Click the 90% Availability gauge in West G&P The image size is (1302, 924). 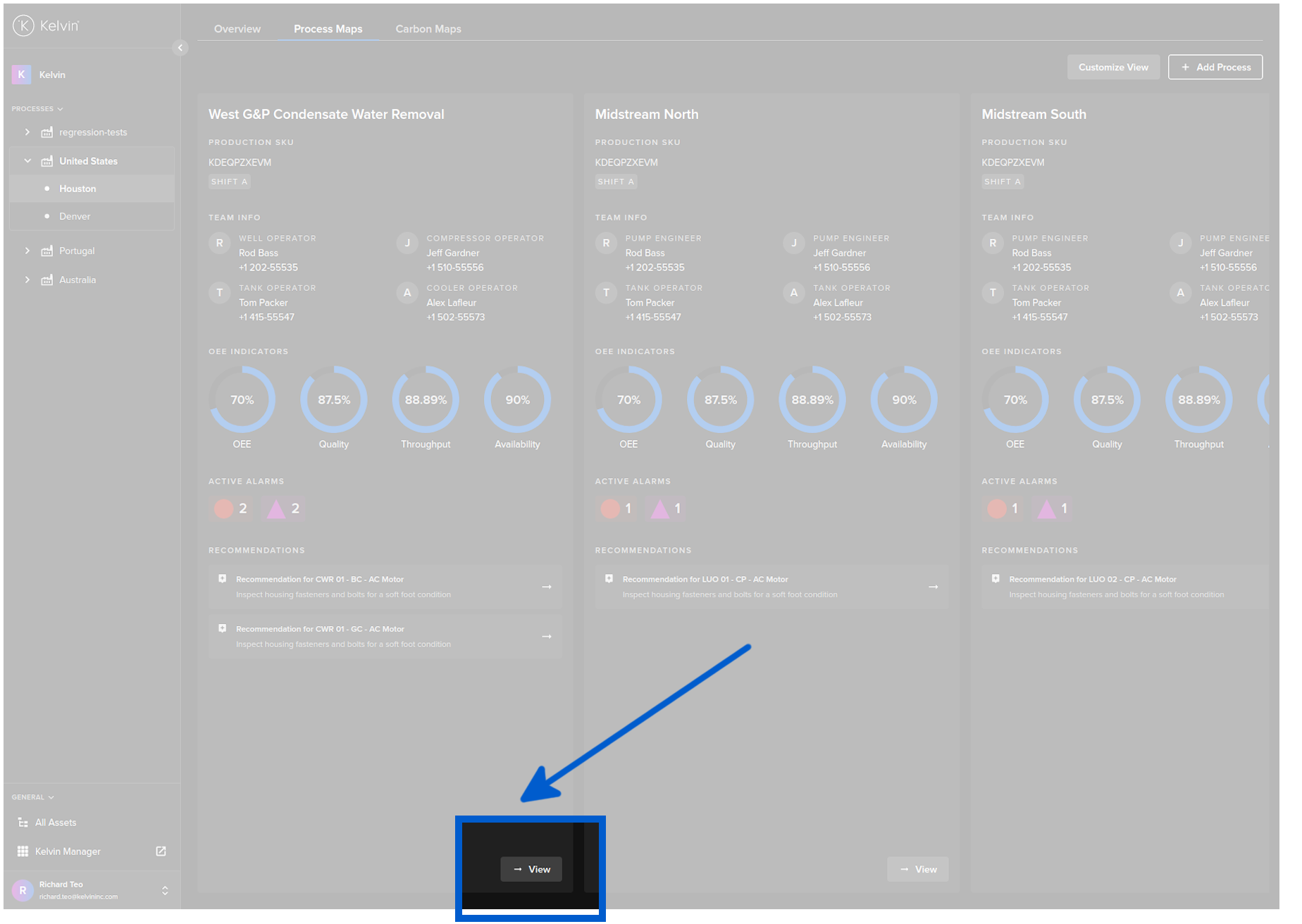click(516, 399)
